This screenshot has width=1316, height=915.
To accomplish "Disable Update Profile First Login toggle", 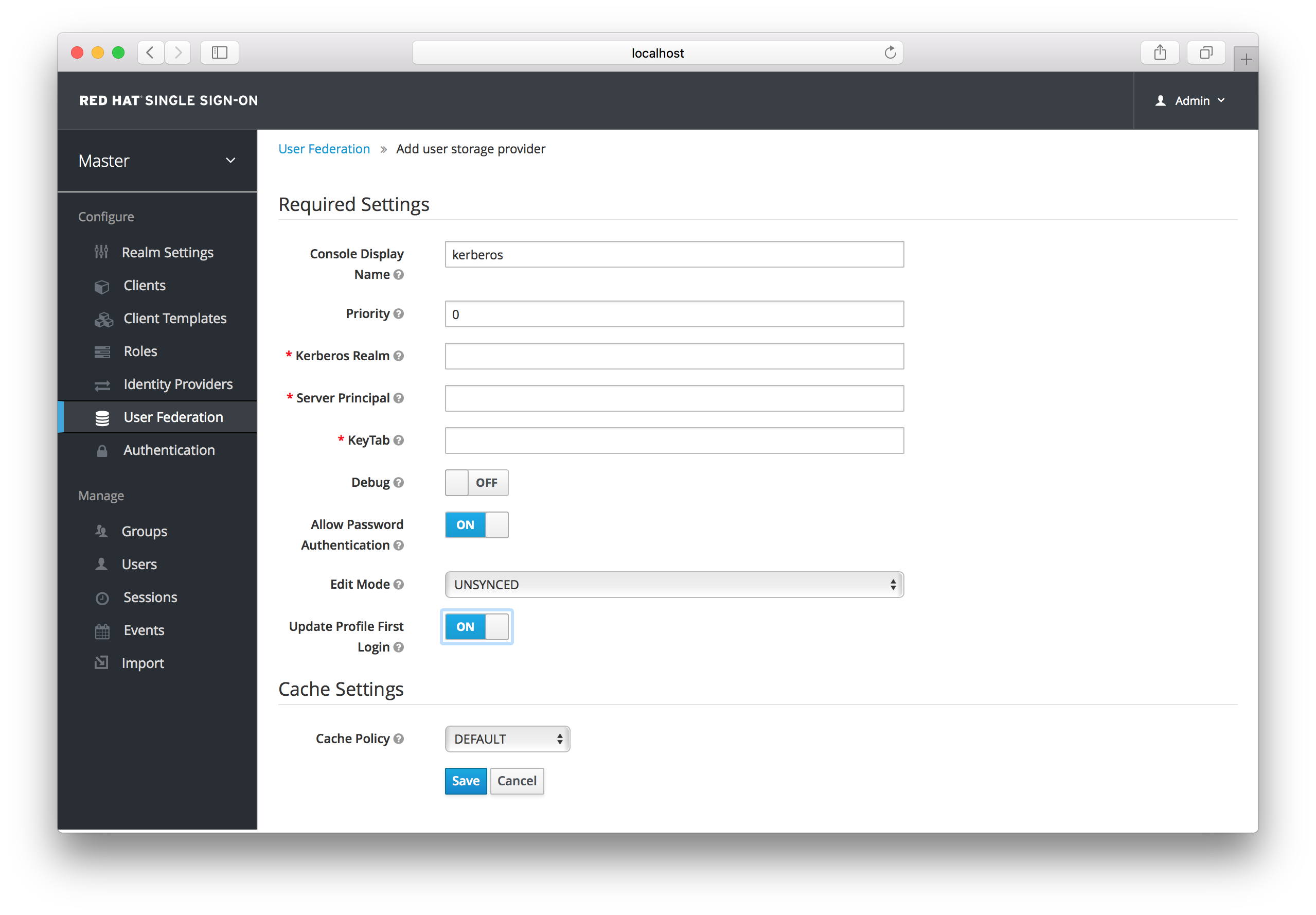I will point(477,627).
